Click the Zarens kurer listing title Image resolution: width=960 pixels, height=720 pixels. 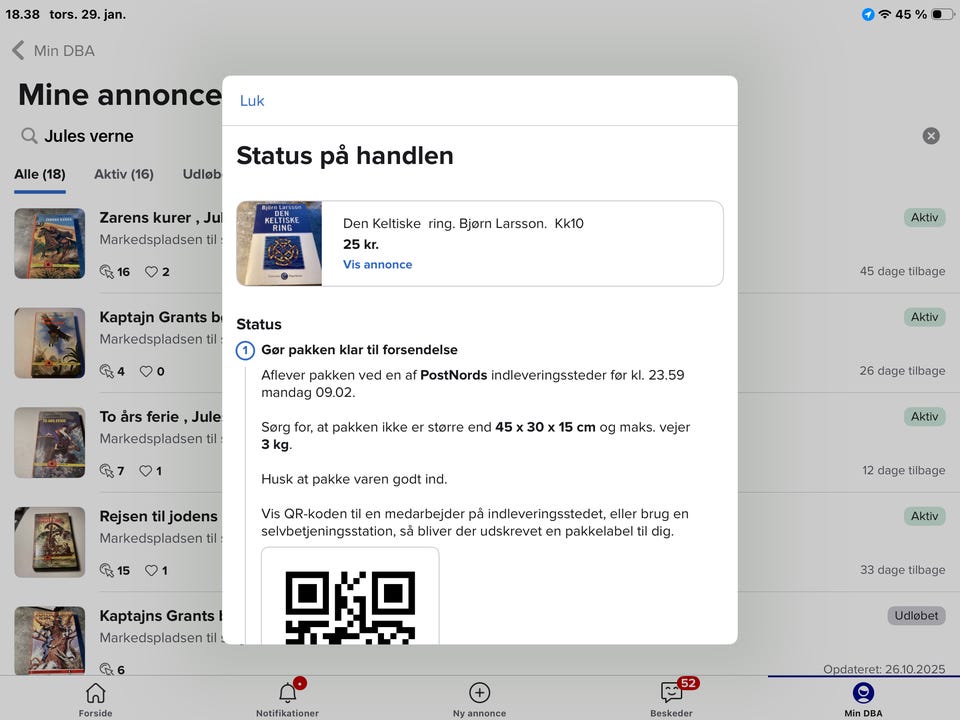coord(160,217)
